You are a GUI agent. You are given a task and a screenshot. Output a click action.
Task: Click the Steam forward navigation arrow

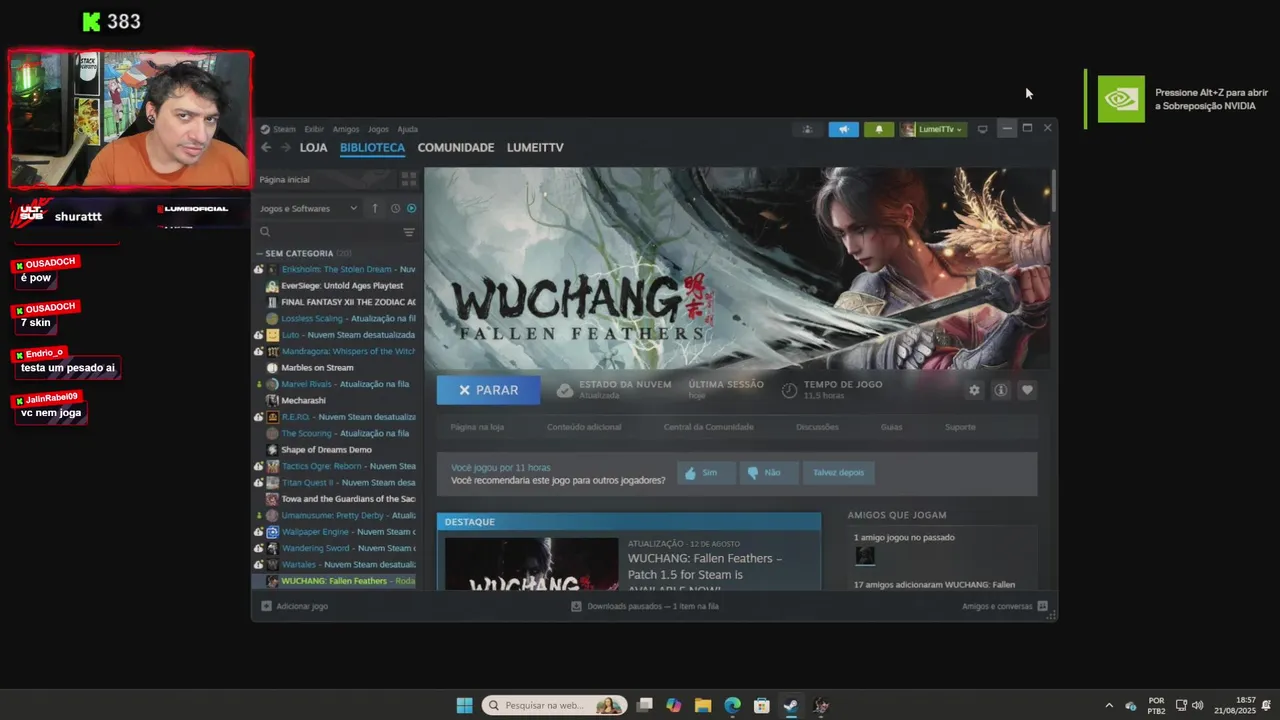click(x=285, y=147)
